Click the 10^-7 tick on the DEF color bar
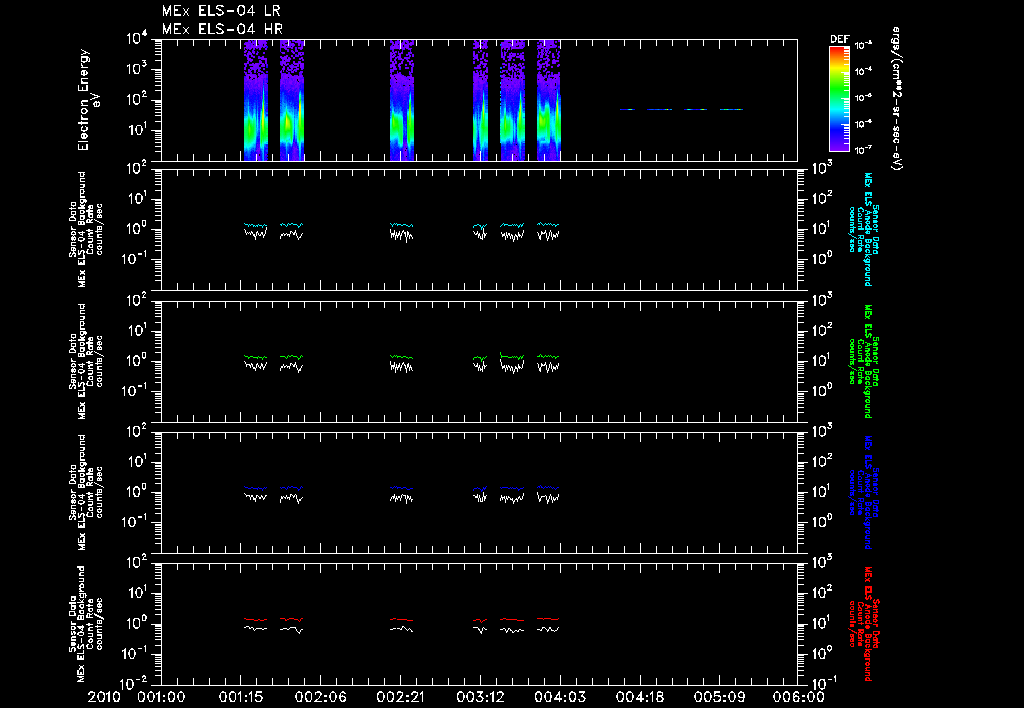Screen dimensions: 1024x708 [x=863, y=150]
